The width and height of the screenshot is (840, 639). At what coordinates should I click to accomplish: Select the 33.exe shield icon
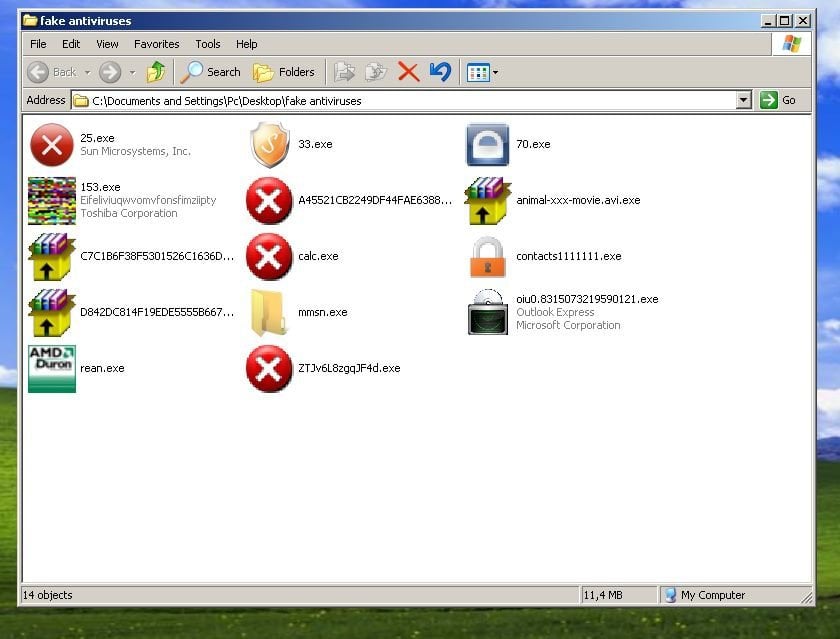(269, 145)
